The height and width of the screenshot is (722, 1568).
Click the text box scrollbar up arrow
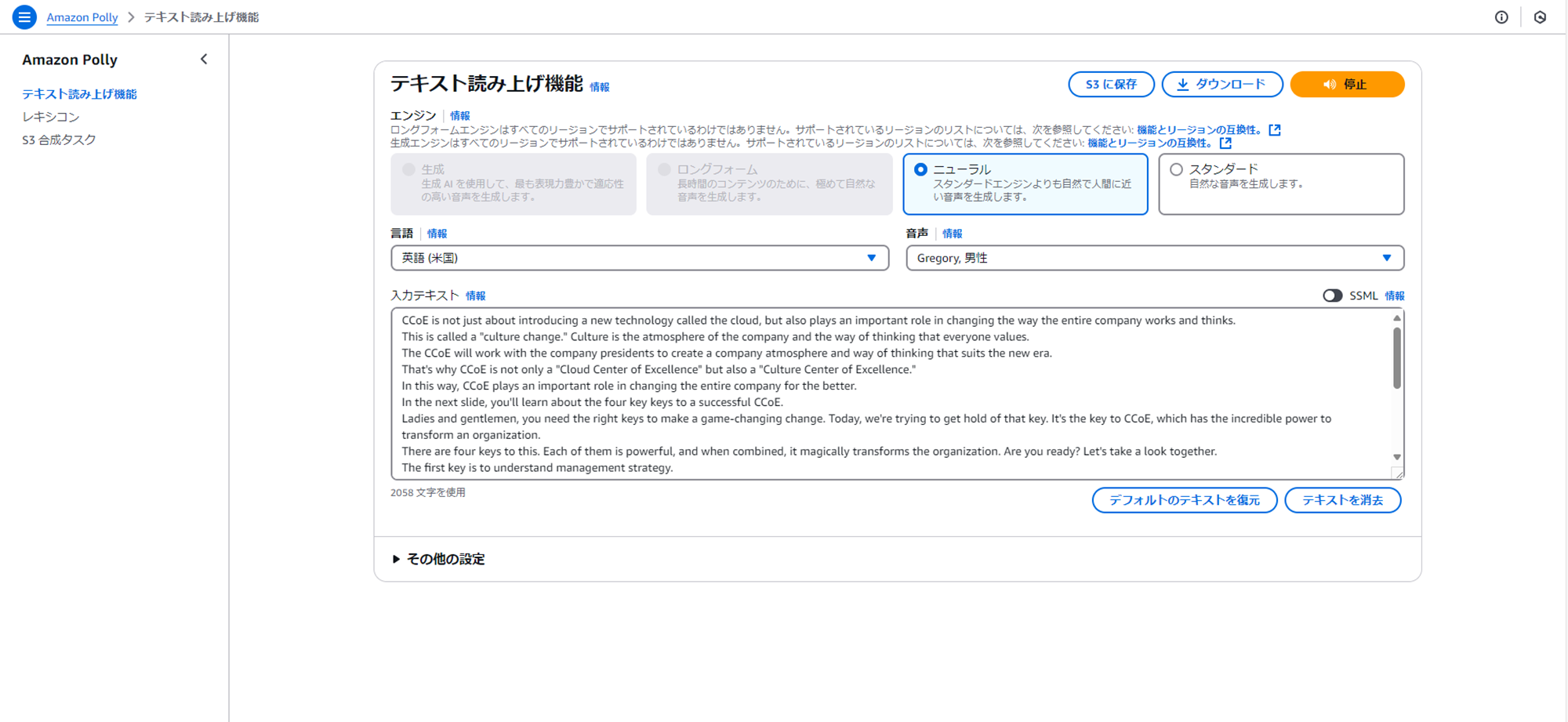(x=1397, y=318)
